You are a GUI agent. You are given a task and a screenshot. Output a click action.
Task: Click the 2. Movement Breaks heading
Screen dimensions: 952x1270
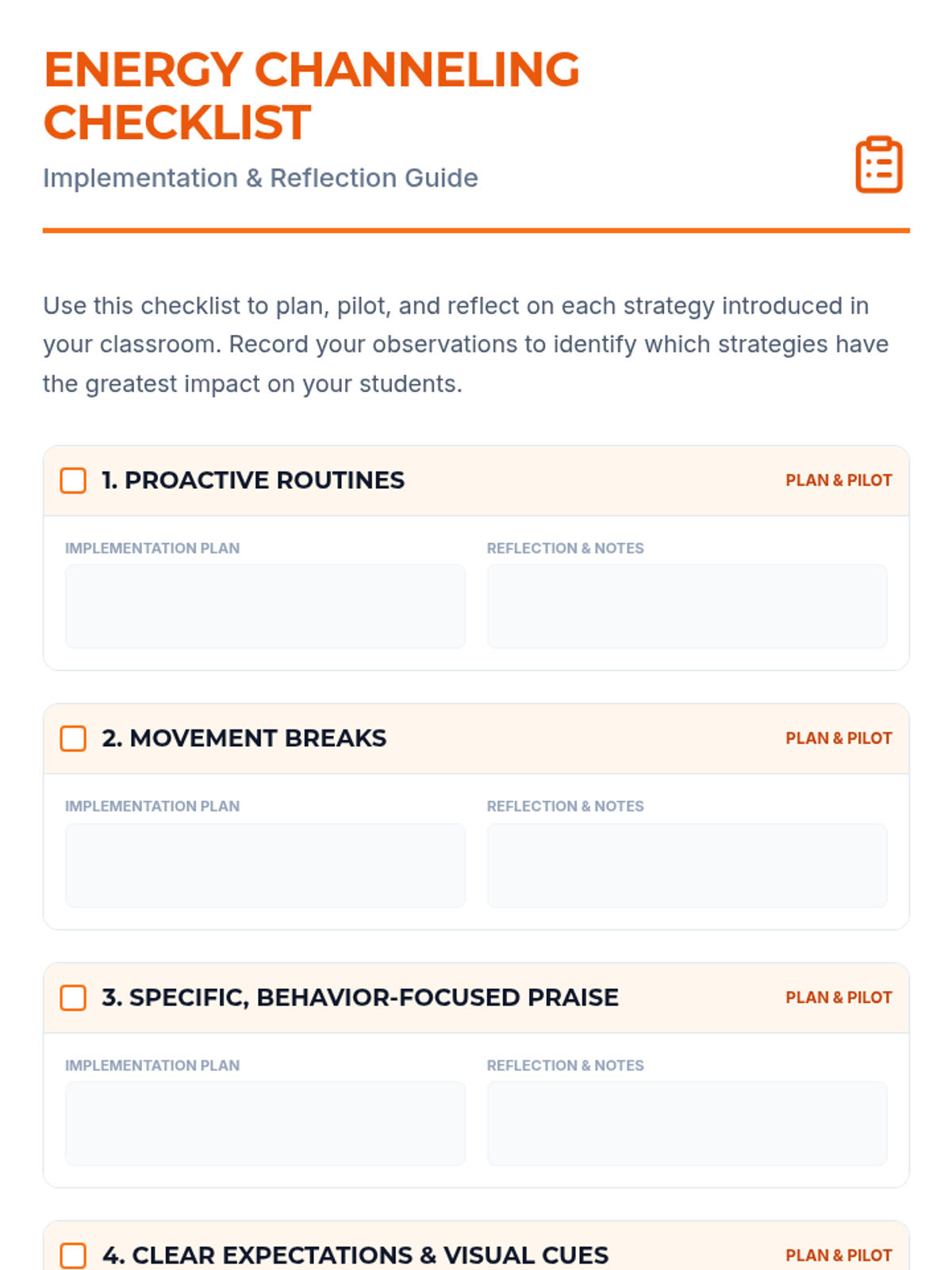click(244, 738)
